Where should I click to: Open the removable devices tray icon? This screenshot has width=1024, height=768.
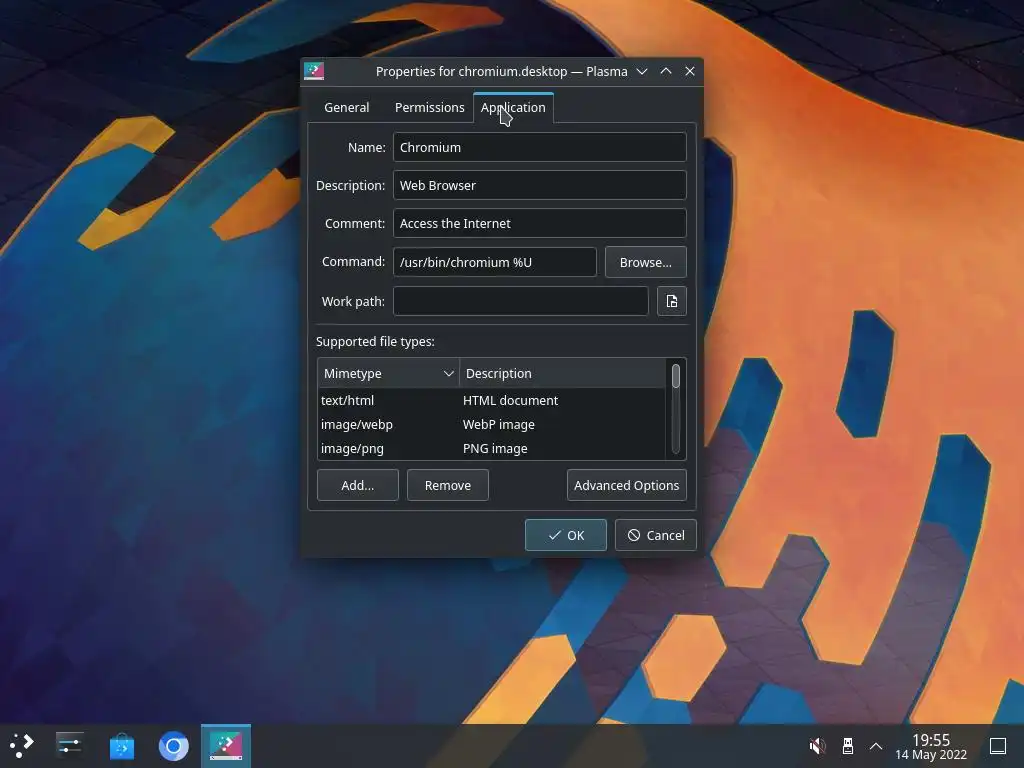[848, 745]
